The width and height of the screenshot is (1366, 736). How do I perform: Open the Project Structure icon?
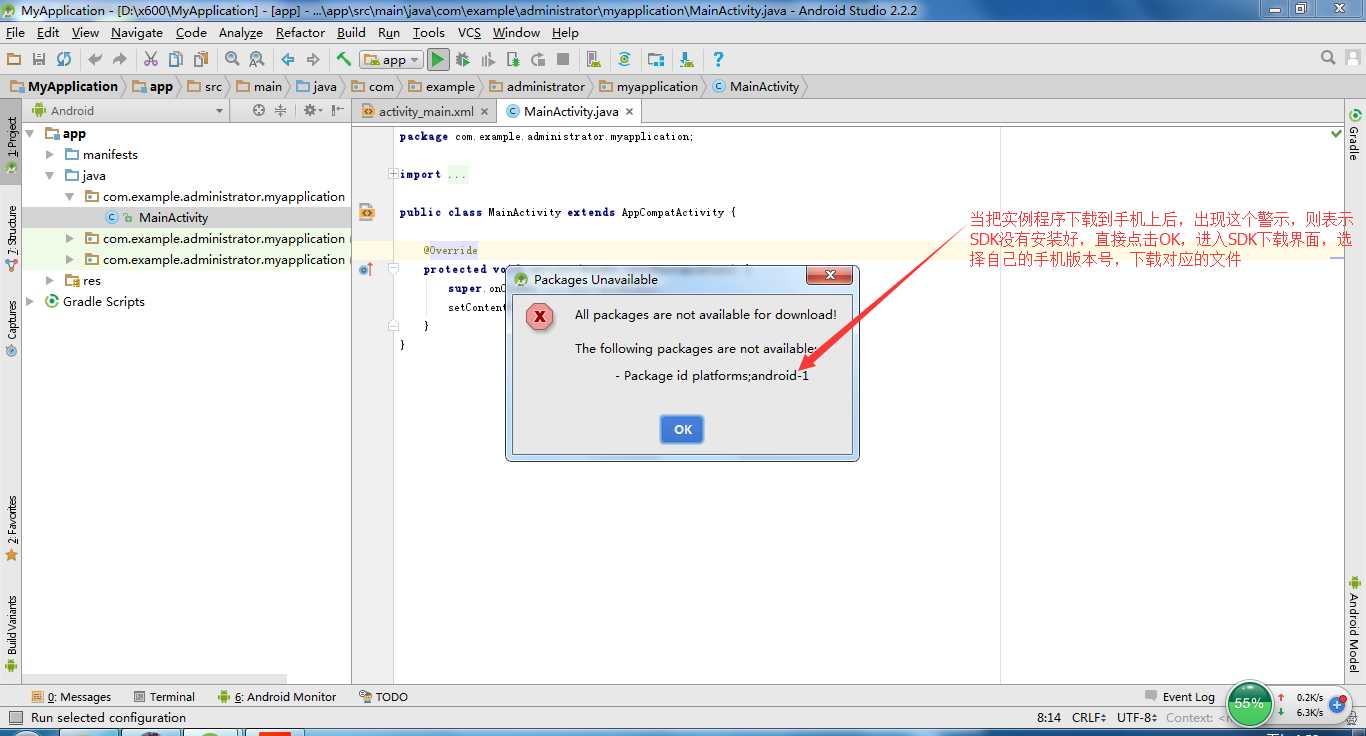coord(656,60)
